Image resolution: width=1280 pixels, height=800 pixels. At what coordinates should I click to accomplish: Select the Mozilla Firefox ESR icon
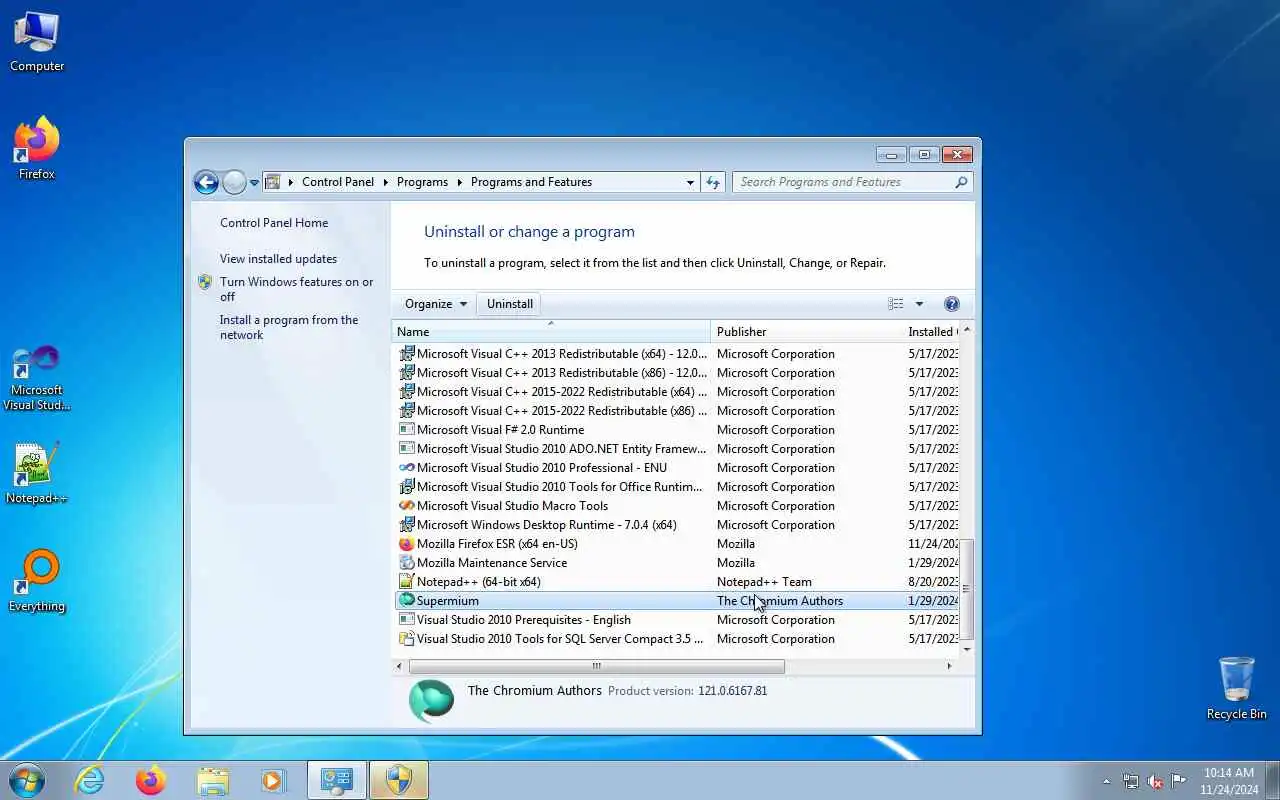(406, 544)
